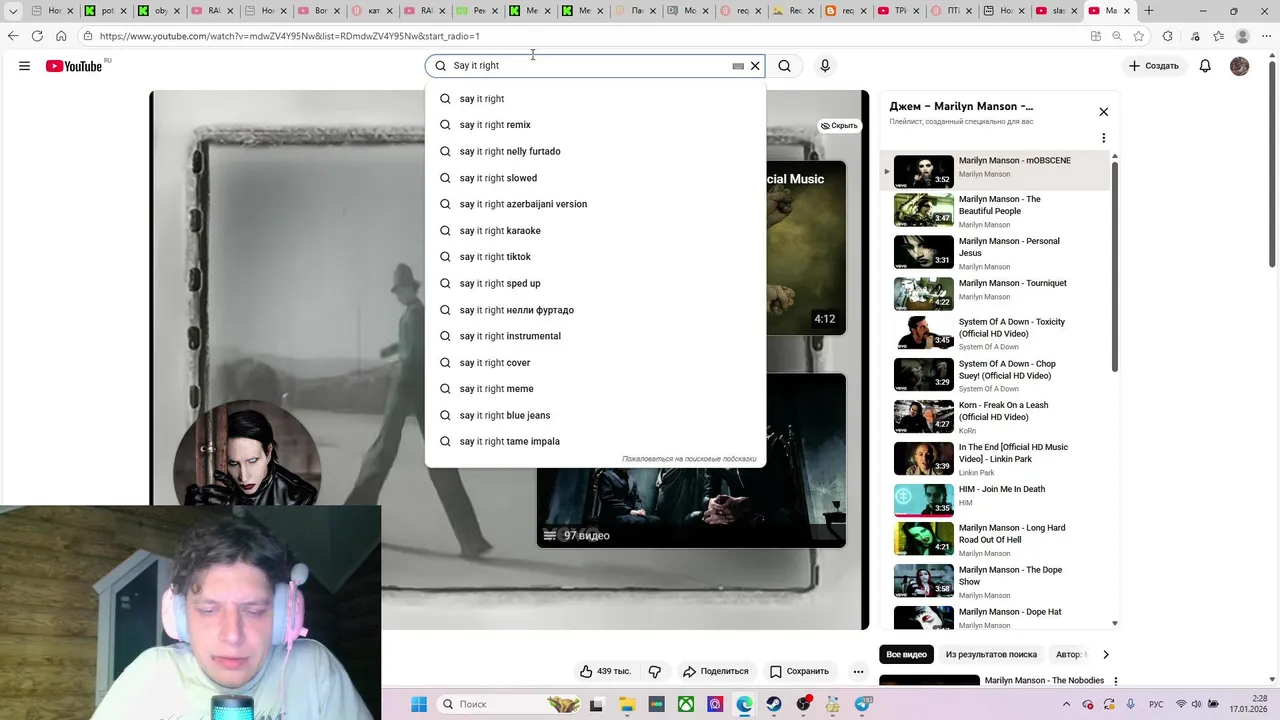This screenshot has height=720, width=1280.
Task: Choose 'say it right azerbaijani version' suggestion
Action: [x=596, y=204]
